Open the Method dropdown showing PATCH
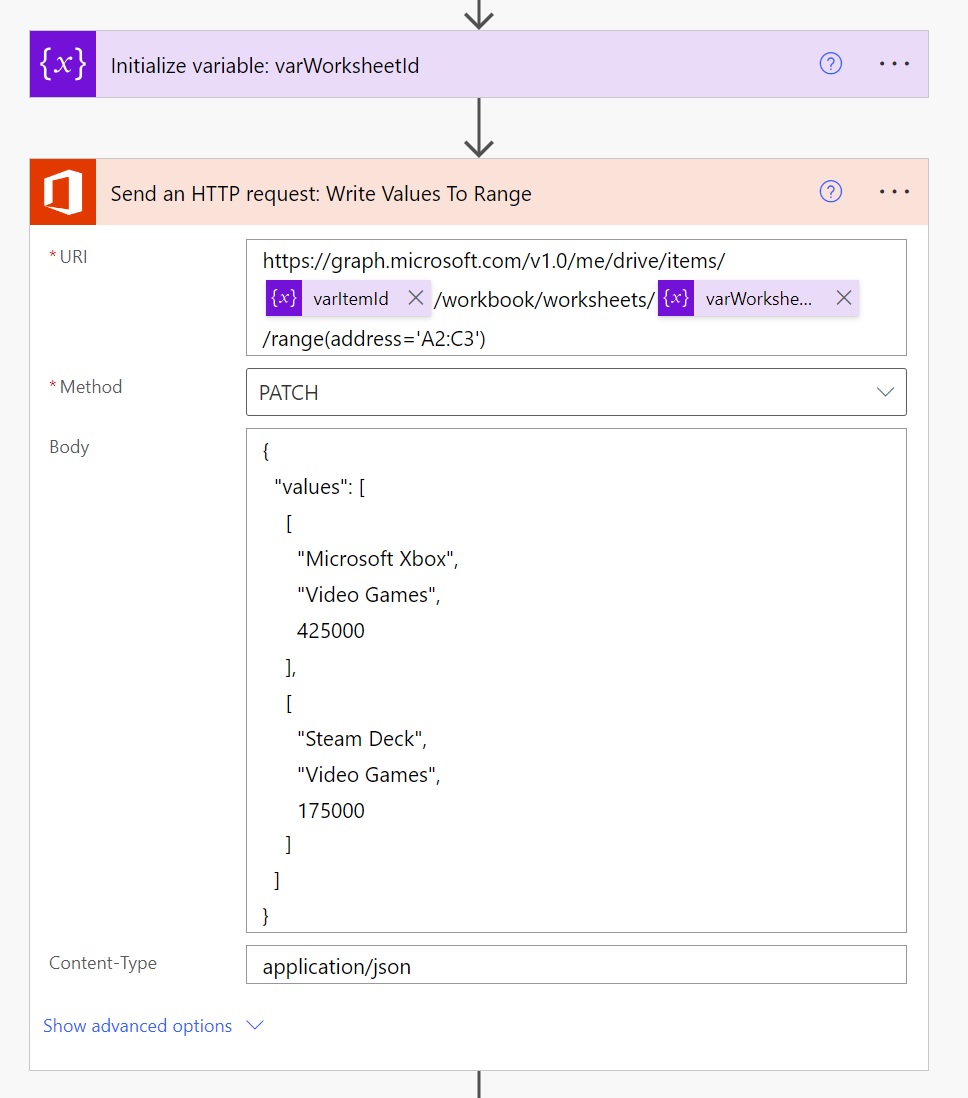 click(576, 392)
